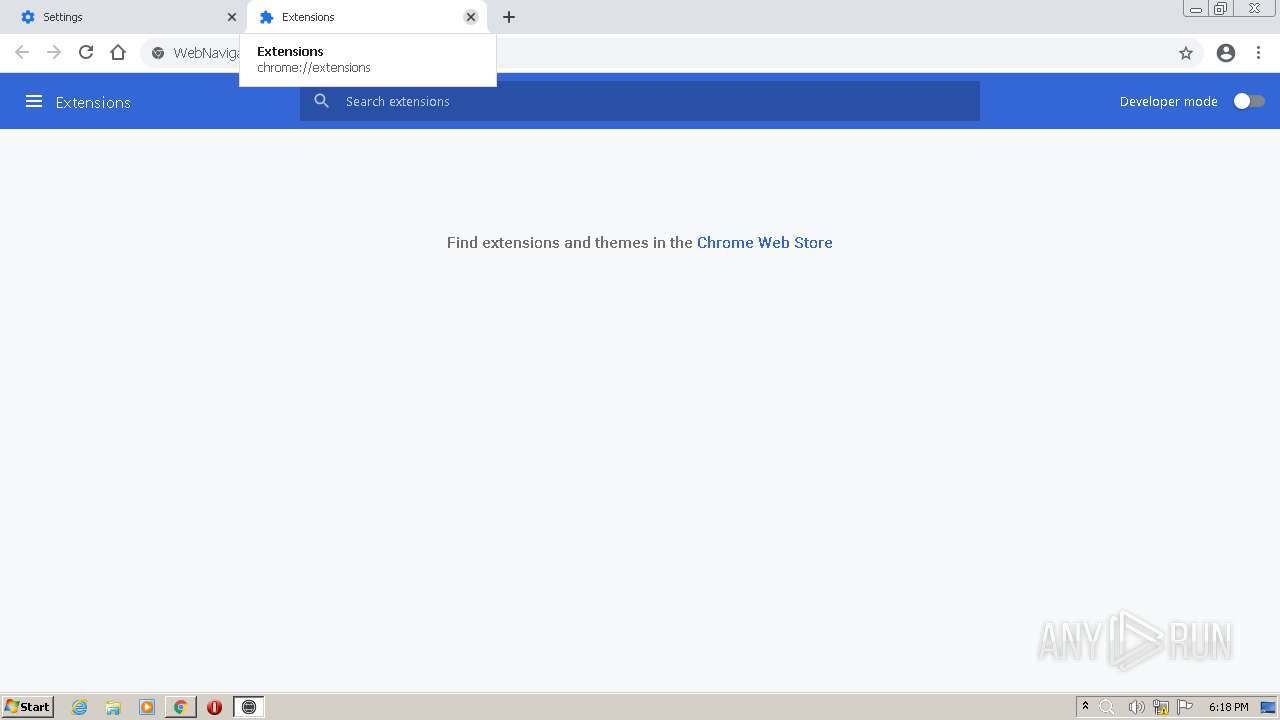
Task: Open the active dark taskbar application
Action: (x=249, y=707)
